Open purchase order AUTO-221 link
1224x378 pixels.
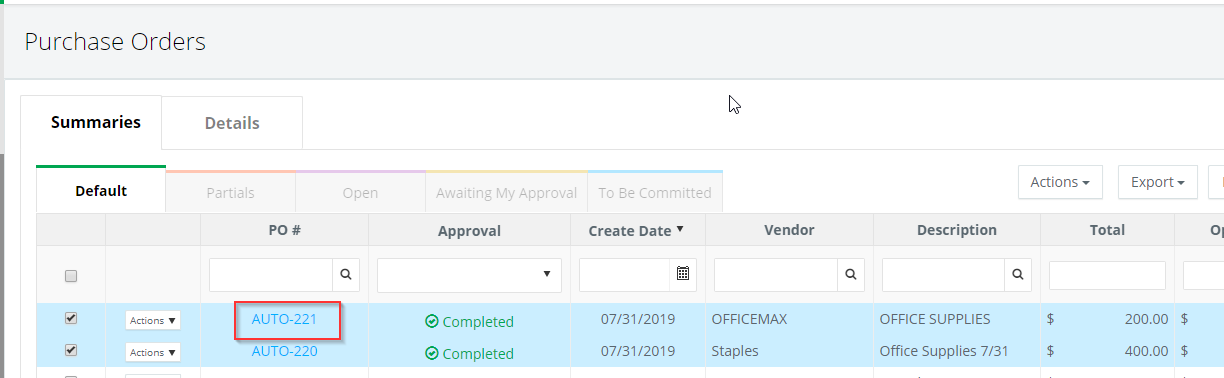click(284, 320)
